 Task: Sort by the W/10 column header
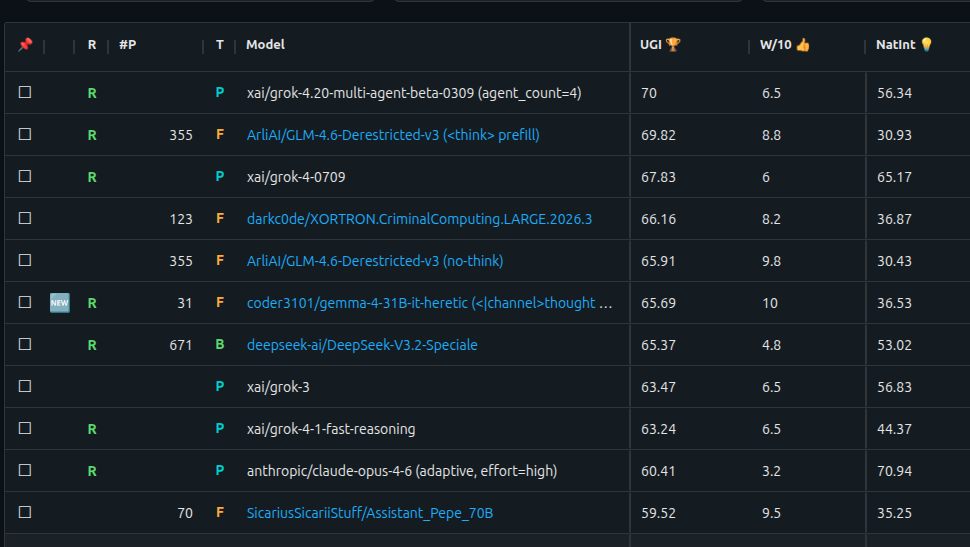click(784, 45)
